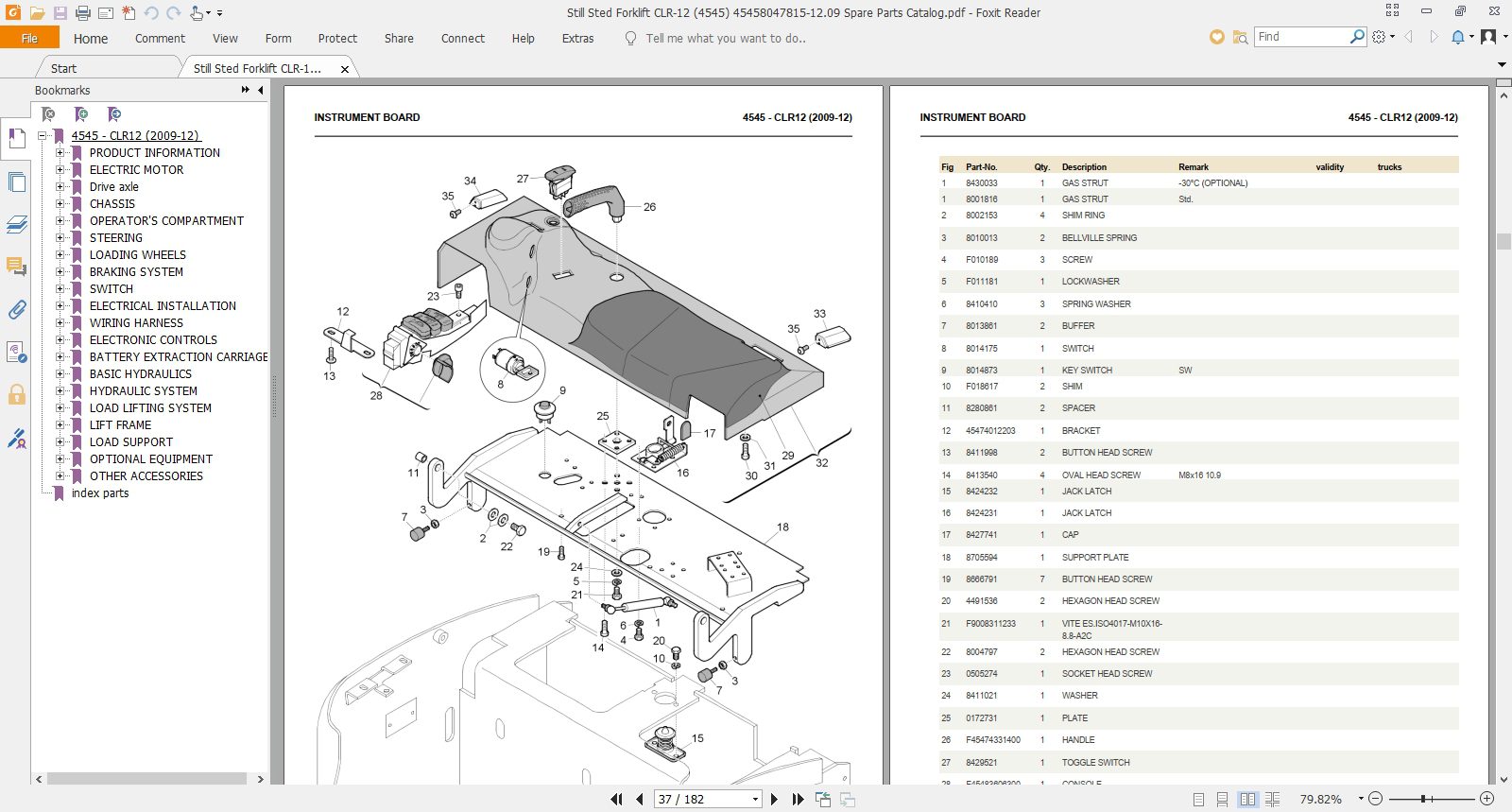Image resolution: width=1512 pixels, height=812 pixels.
Task: Open the Security lock panel in sidebar
Action: [x=16, y=394]
